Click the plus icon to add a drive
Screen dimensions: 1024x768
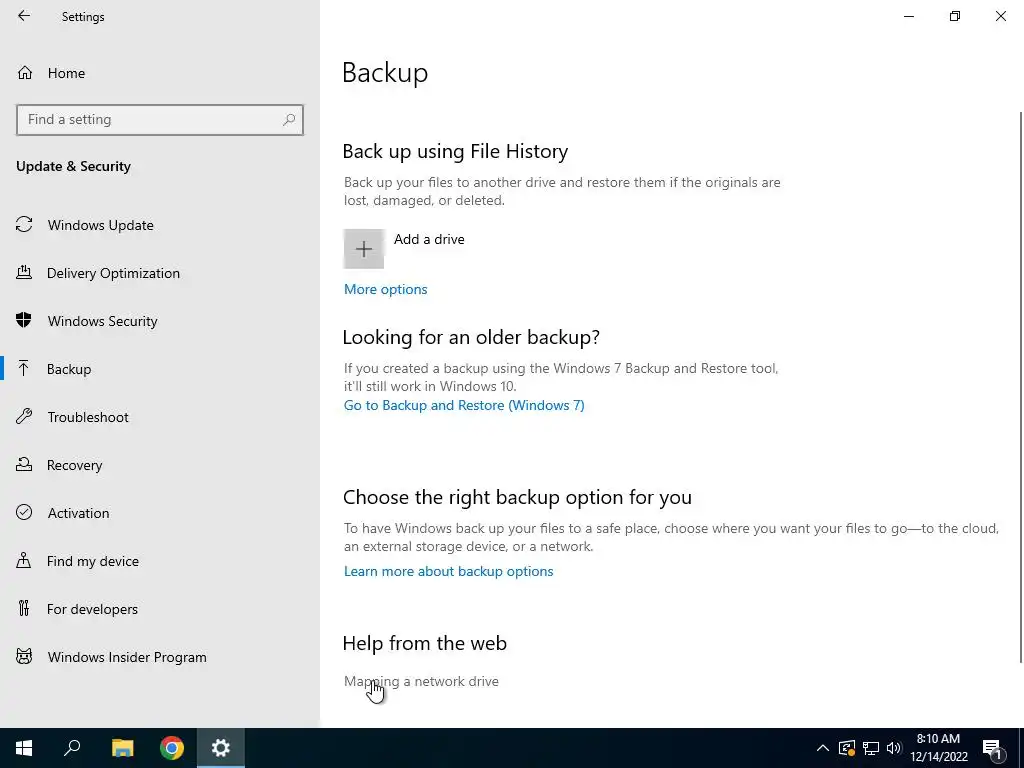pos(364,249)
